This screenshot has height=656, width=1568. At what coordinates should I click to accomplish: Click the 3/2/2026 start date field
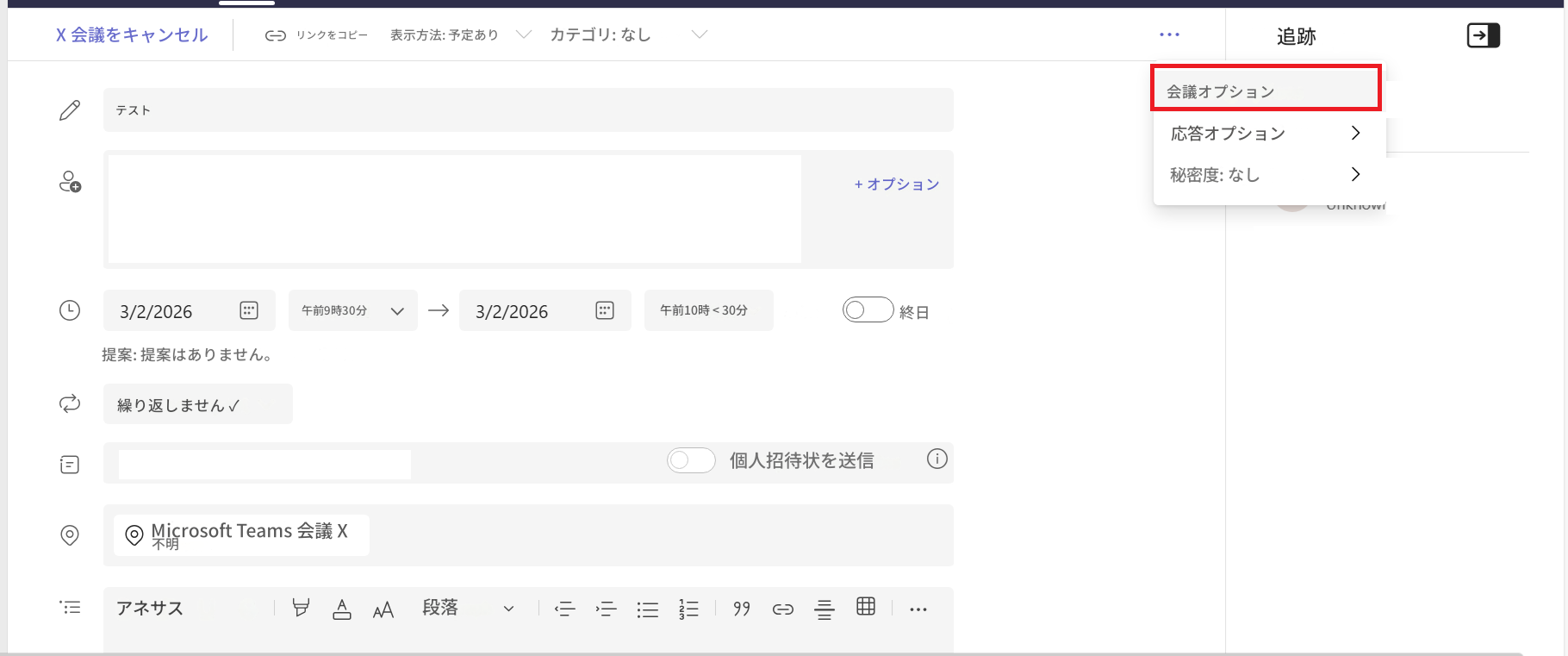[x=190, y=310]
